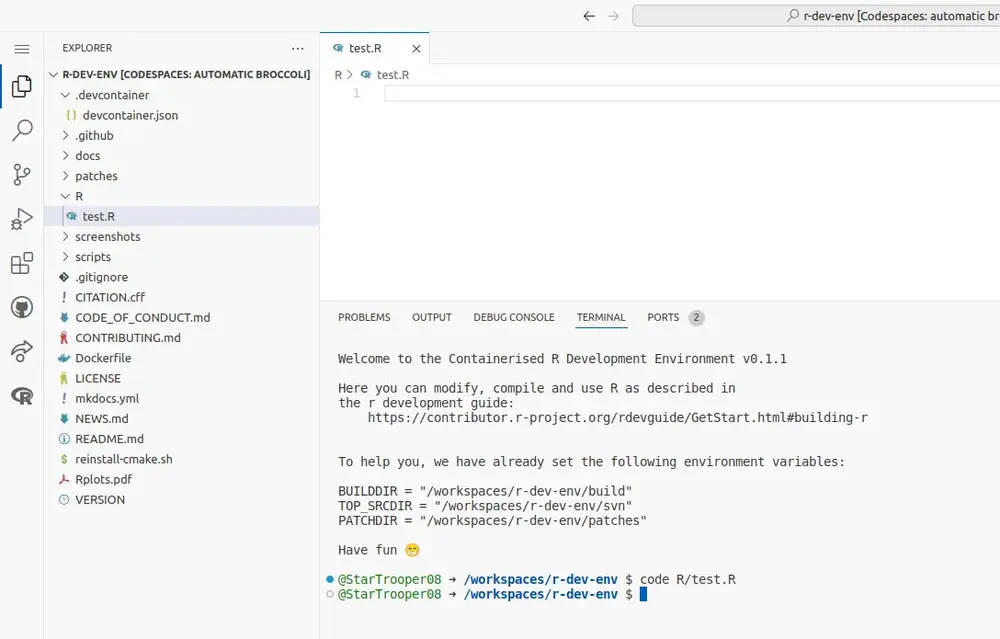Open the GitHub panel in activity bar
Screen dimensions: 1000x639
pyautogui.click(x=21, y=307)
